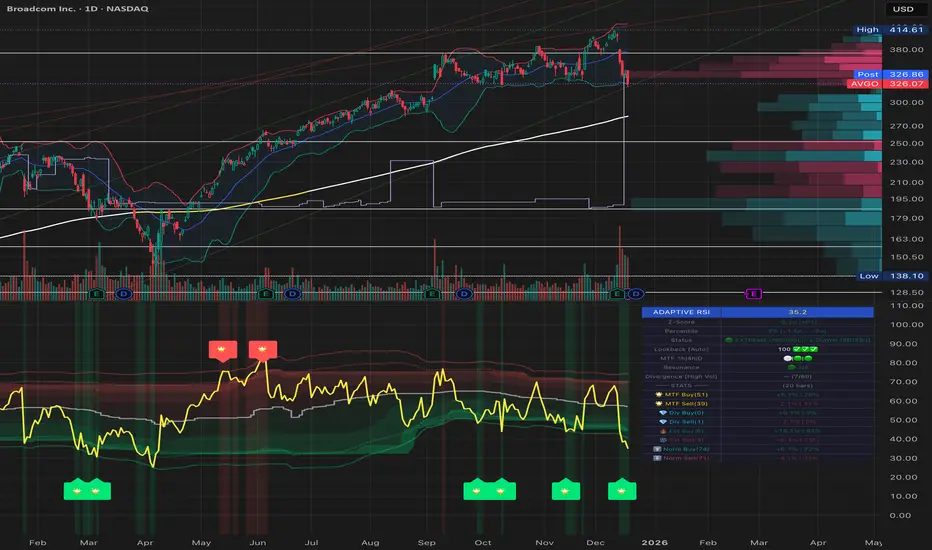Screen dimensions: 932x550
Task: Click the STATS section heading
Action: [x=681, y=385]
